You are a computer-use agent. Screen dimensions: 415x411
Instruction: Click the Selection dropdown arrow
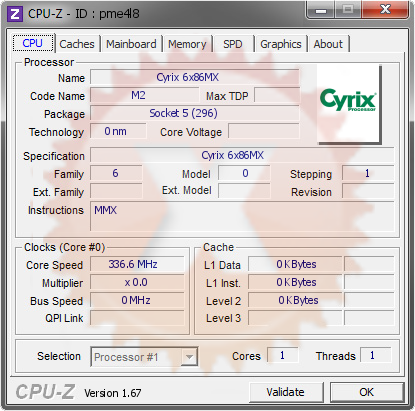coord(189,357)
